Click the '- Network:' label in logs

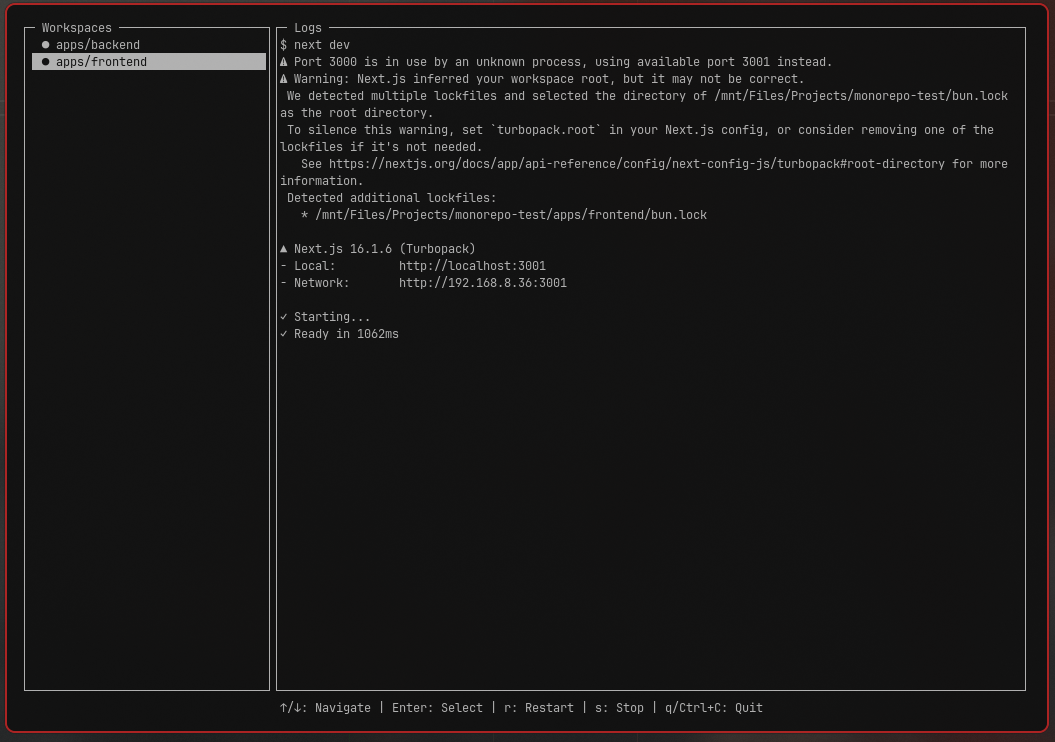[315, 283]
